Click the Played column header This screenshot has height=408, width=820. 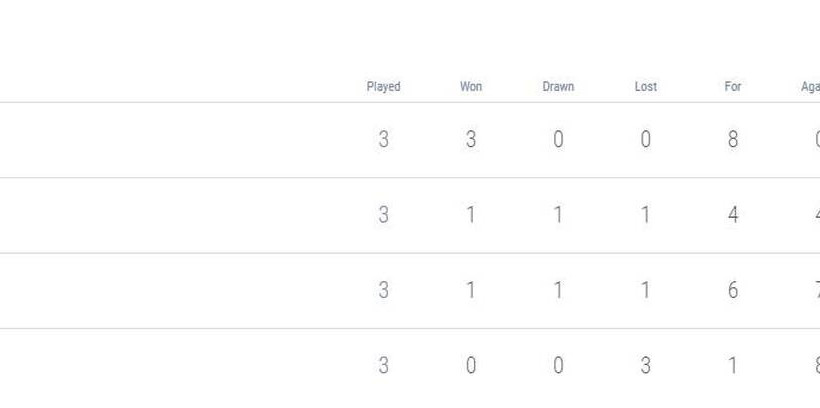[383, 87]
